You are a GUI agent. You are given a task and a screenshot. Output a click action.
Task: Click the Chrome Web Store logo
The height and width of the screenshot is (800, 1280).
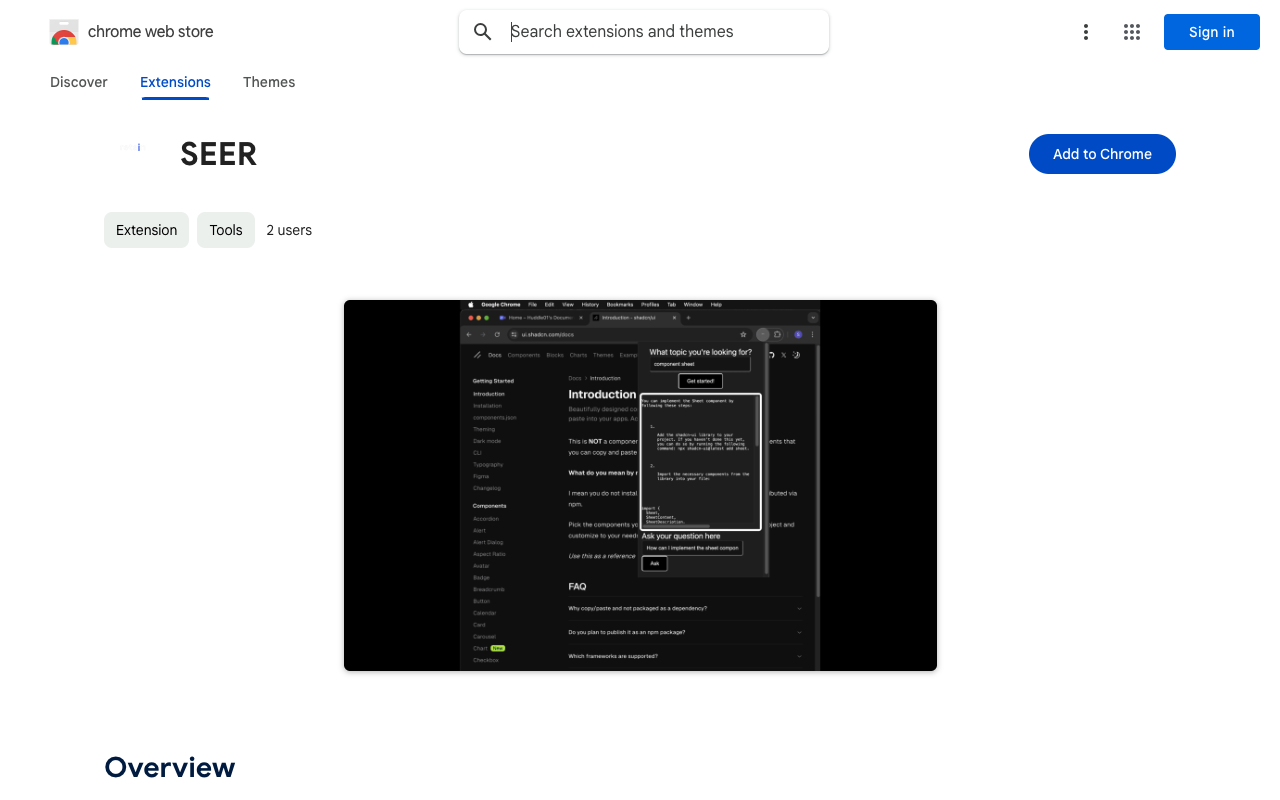(64, 32)
